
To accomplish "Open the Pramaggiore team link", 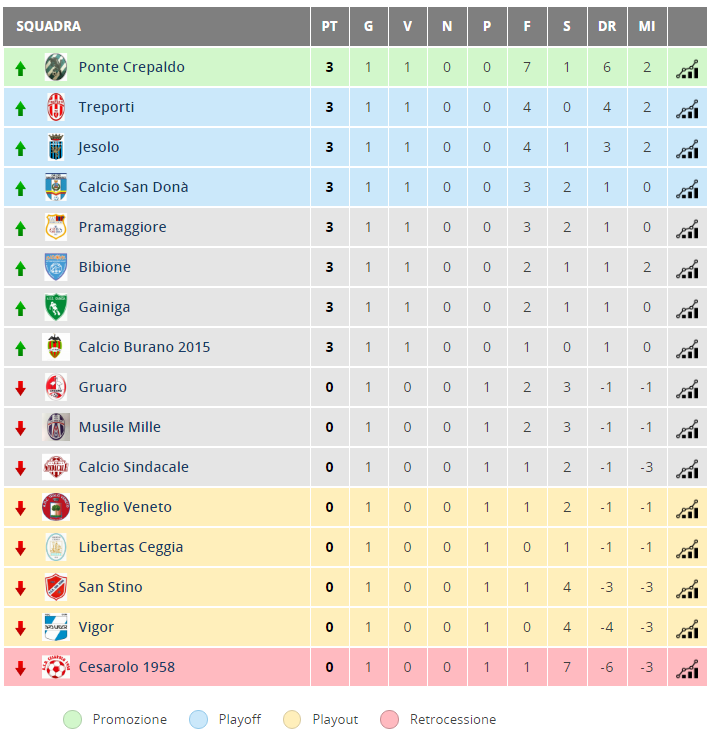I will (123, 227).
